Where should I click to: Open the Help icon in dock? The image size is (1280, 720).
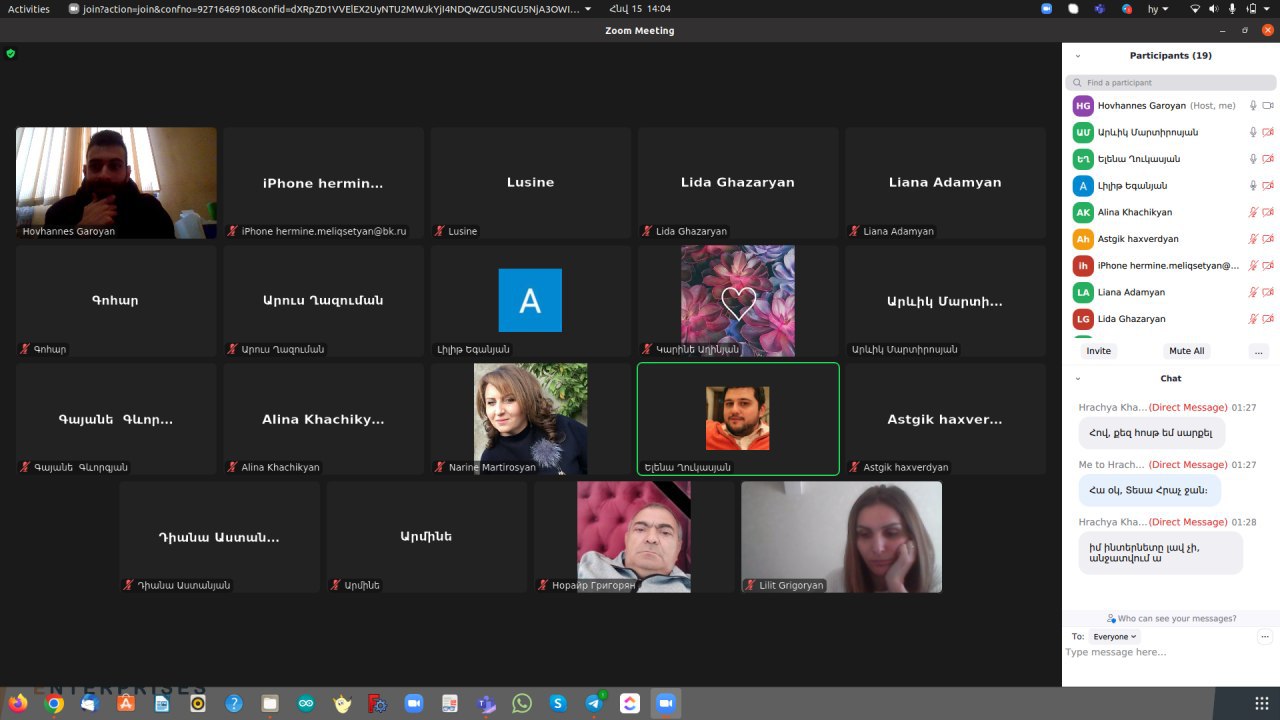[x=234, y=703]
